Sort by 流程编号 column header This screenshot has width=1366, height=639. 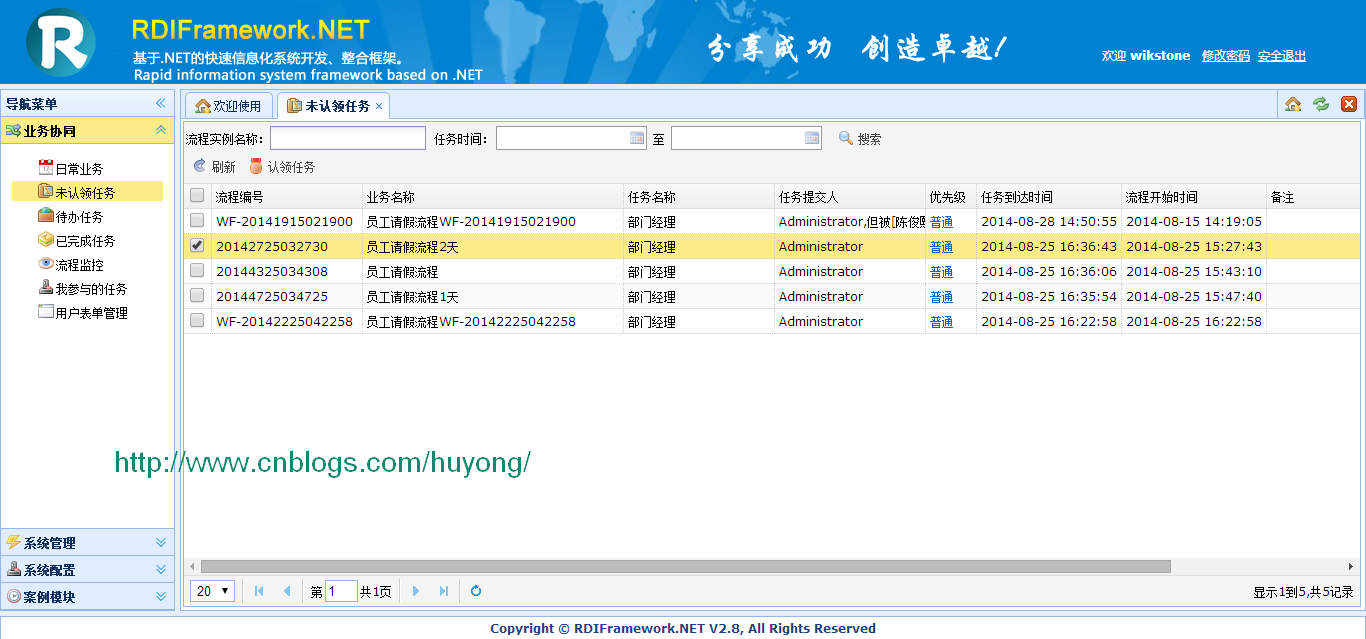click(x=286, y=197)
